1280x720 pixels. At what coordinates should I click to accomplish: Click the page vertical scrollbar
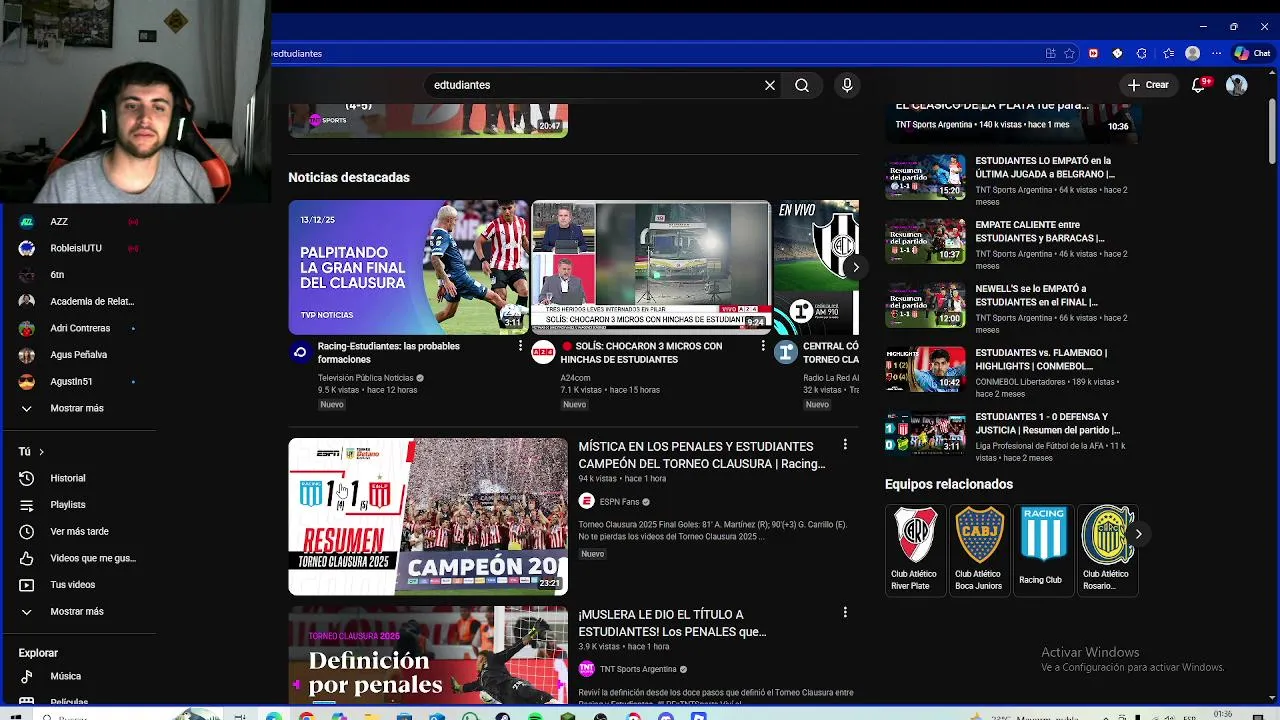(1272, 130)
